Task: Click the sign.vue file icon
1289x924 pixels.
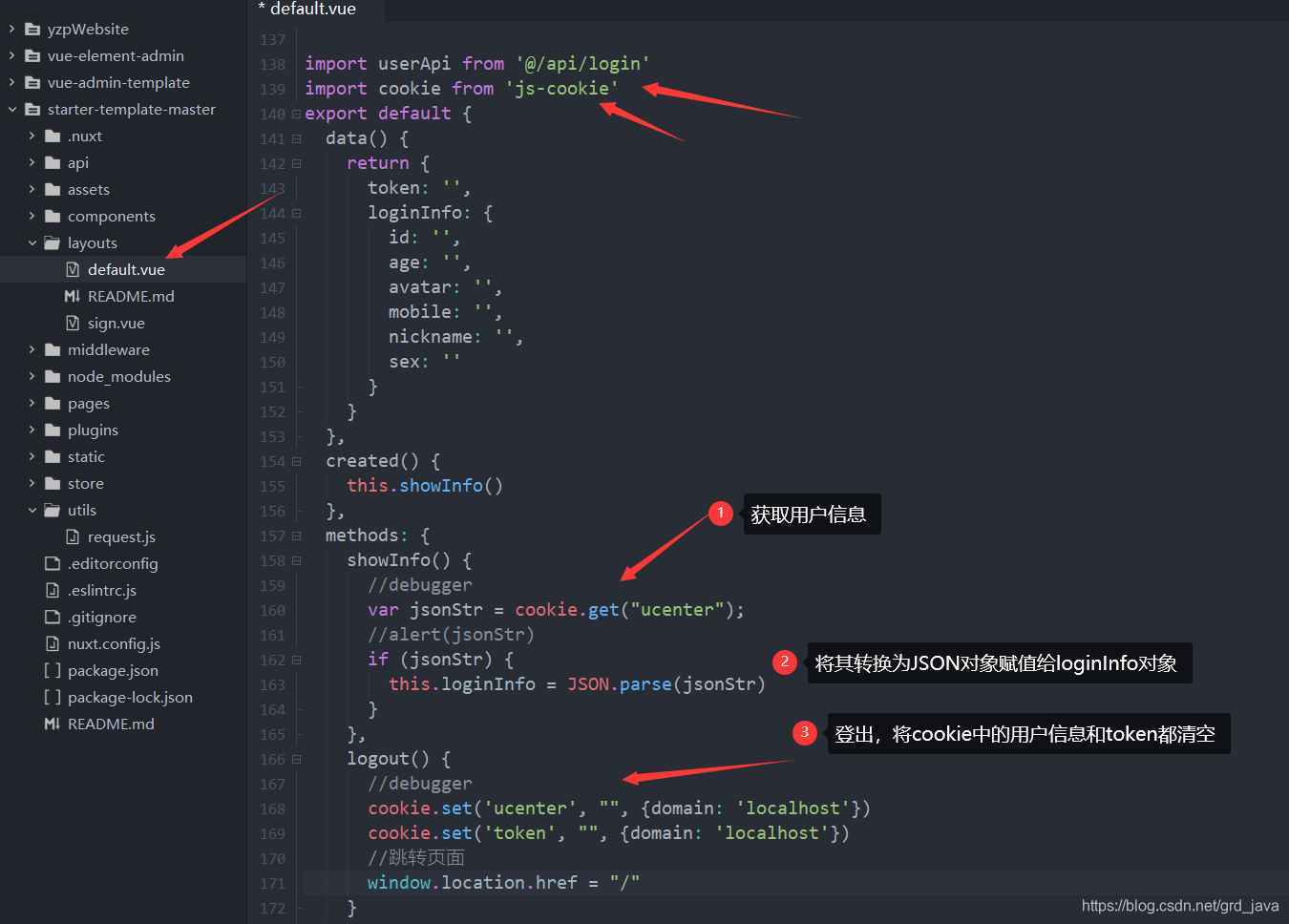Action: point(73,323)
